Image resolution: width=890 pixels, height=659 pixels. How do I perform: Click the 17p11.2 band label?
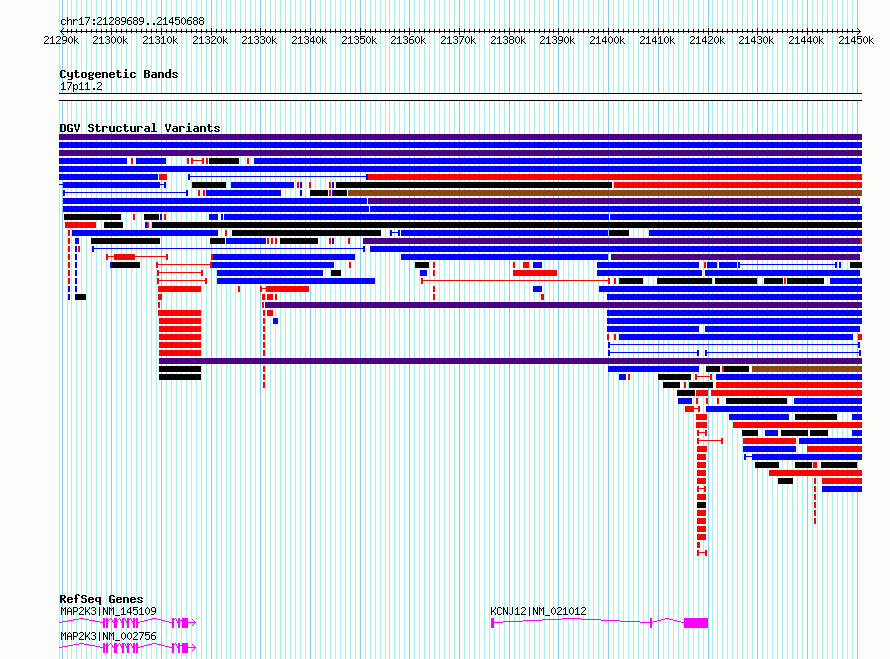click(x=81, y=86)
